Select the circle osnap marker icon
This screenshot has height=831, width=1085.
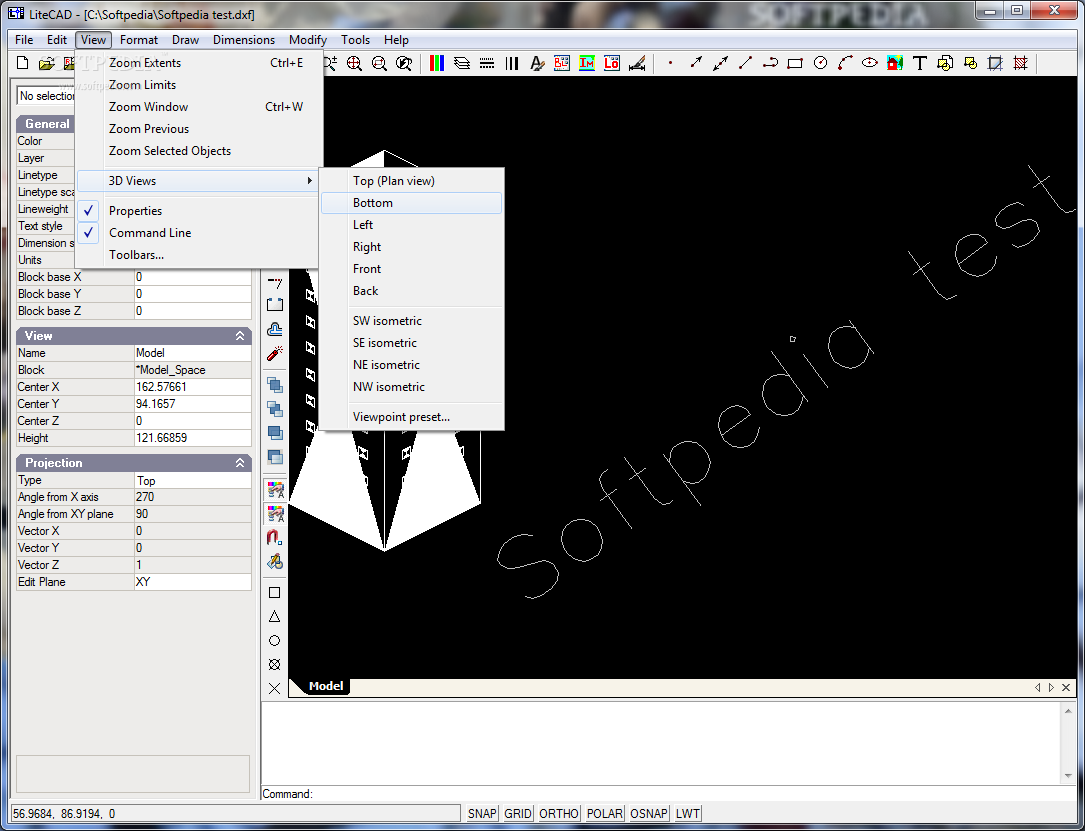click(x=275, y=641)
